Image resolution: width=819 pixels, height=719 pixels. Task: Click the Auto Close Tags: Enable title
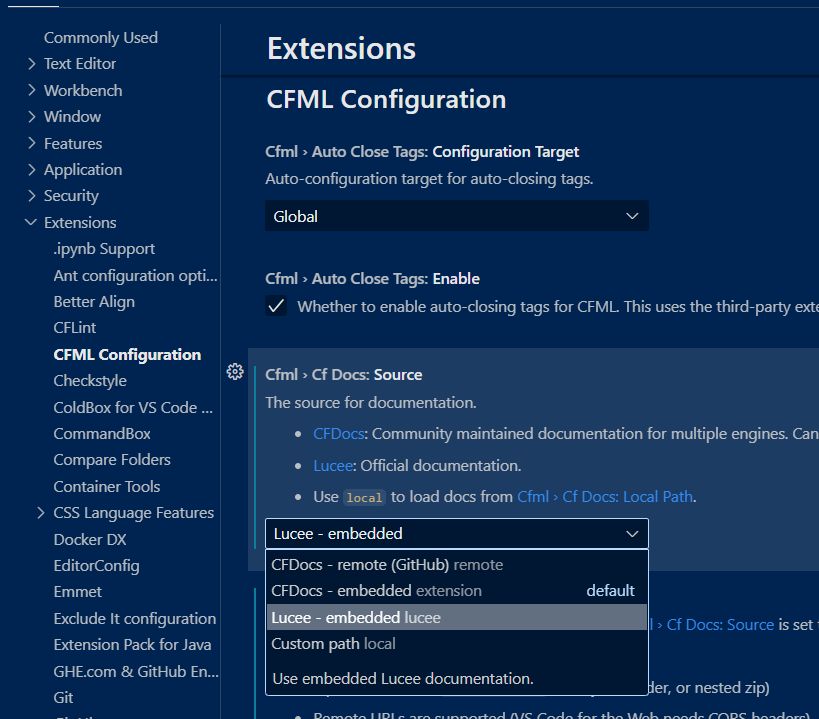(372, 279)
